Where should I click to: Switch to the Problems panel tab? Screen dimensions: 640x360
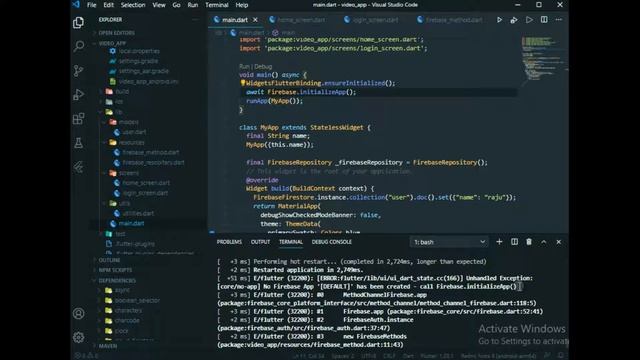229,242
